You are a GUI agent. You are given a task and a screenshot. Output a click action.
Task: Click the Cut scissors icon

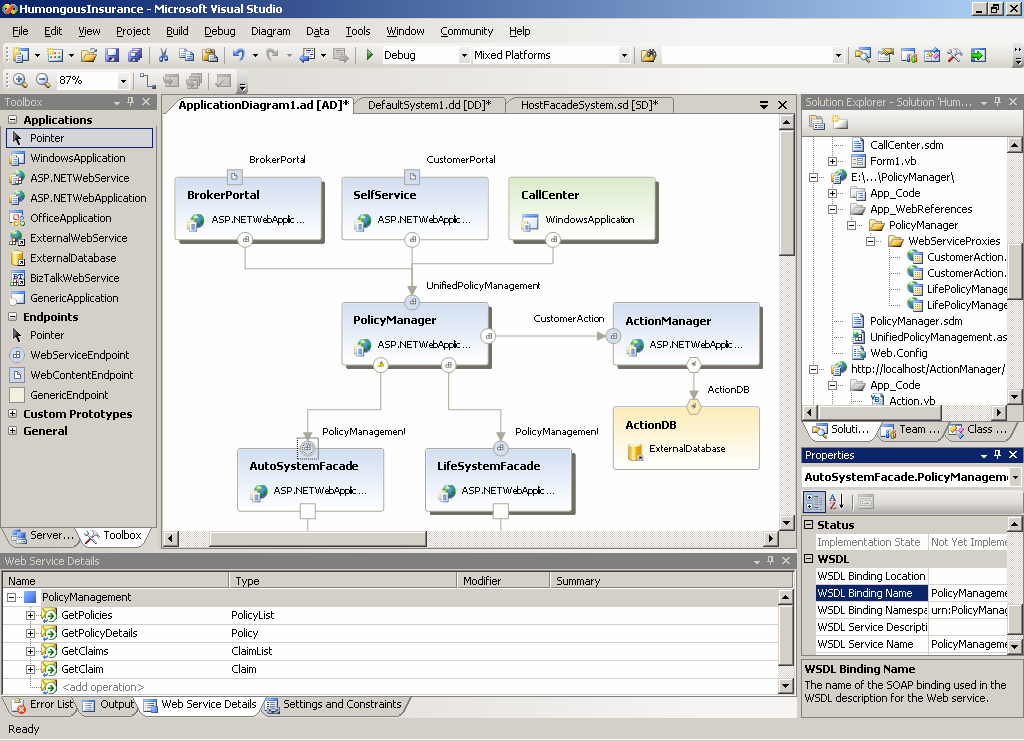click(x=163, y=56)
